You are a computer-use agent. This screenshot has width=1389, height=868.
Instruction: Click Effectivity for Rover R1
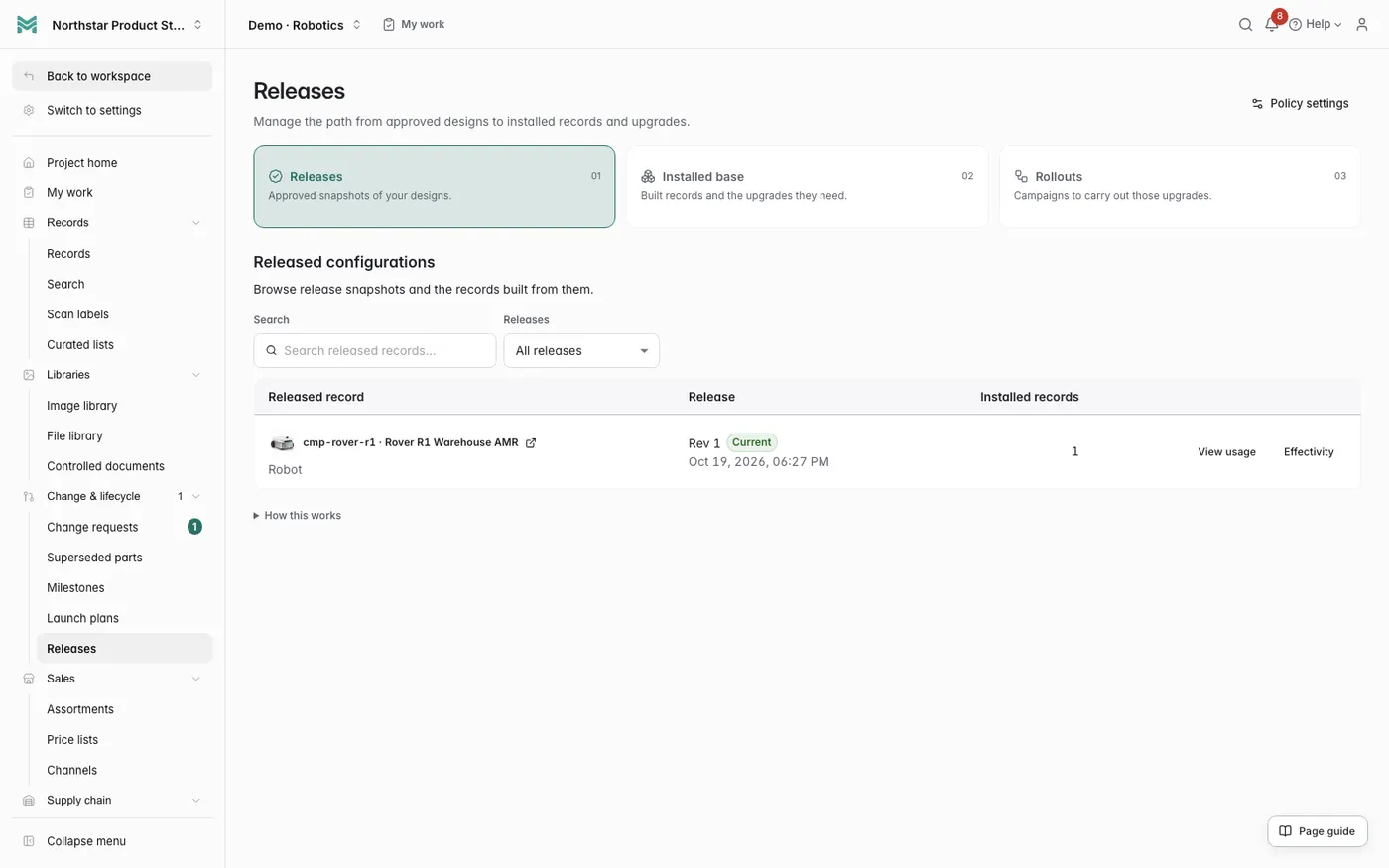point(1309,452)
